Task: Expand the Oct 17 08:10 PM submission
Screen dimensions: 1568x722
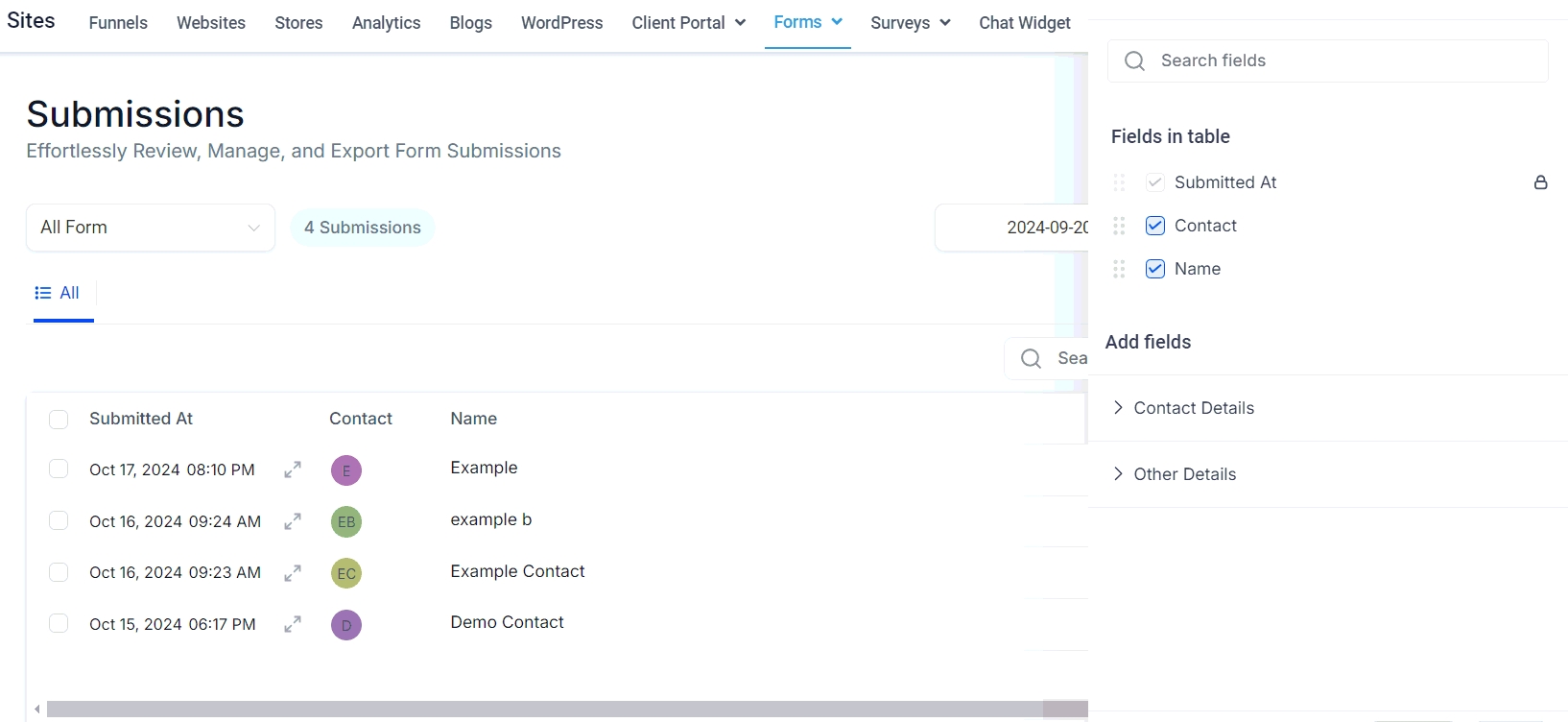Action: [293, 469]
